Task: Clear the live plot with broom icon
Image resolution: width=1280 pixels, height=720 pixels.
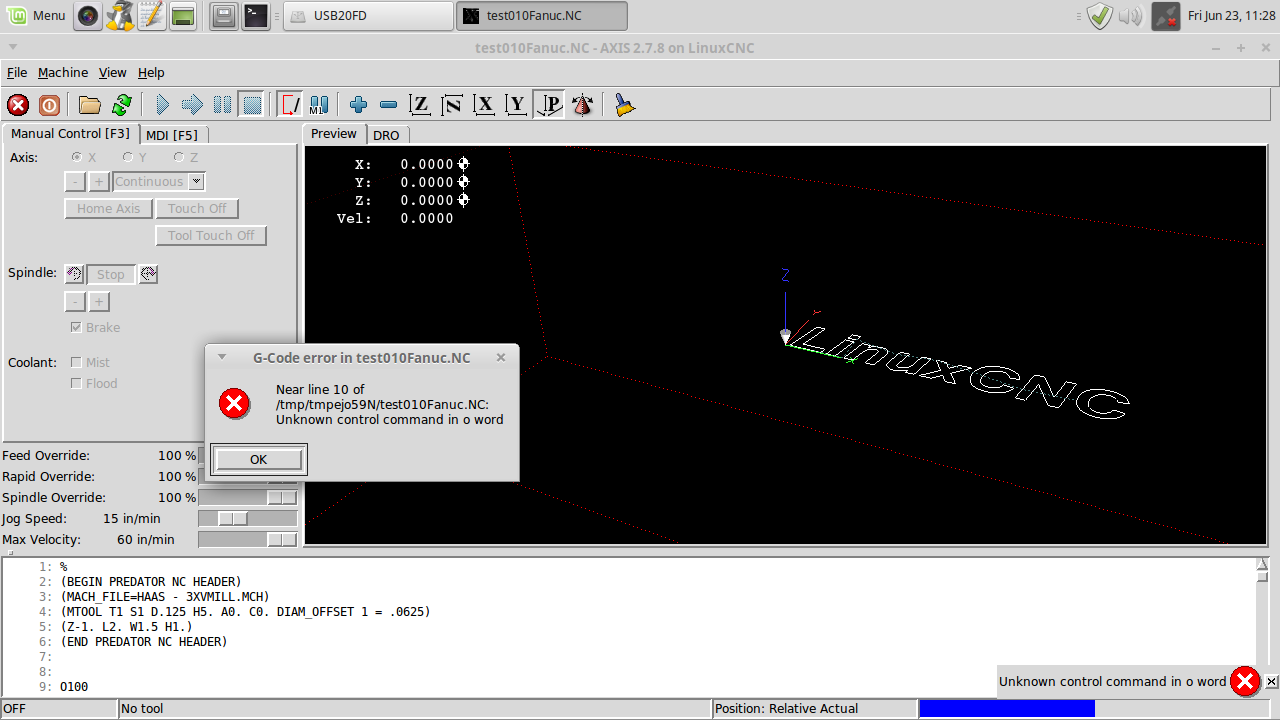Action: coord(625,105)
